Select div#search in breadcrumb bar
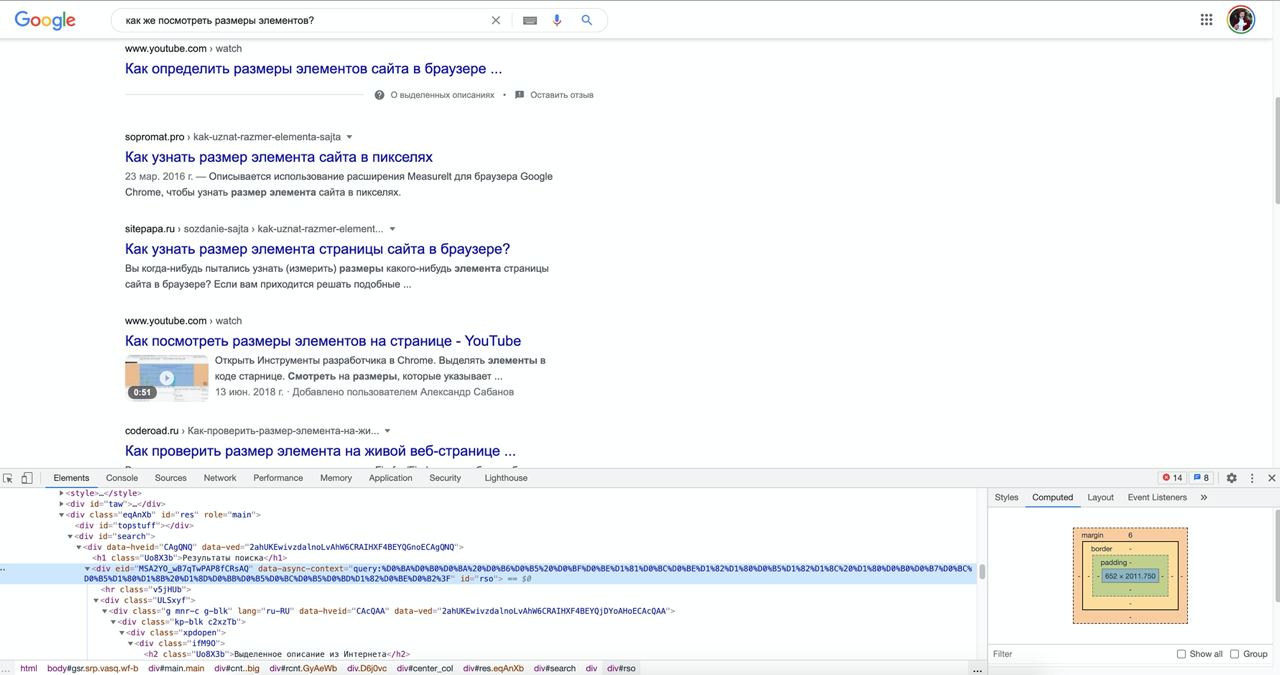1280x675 pixels. pyautogui.click(x=555, y=668)
